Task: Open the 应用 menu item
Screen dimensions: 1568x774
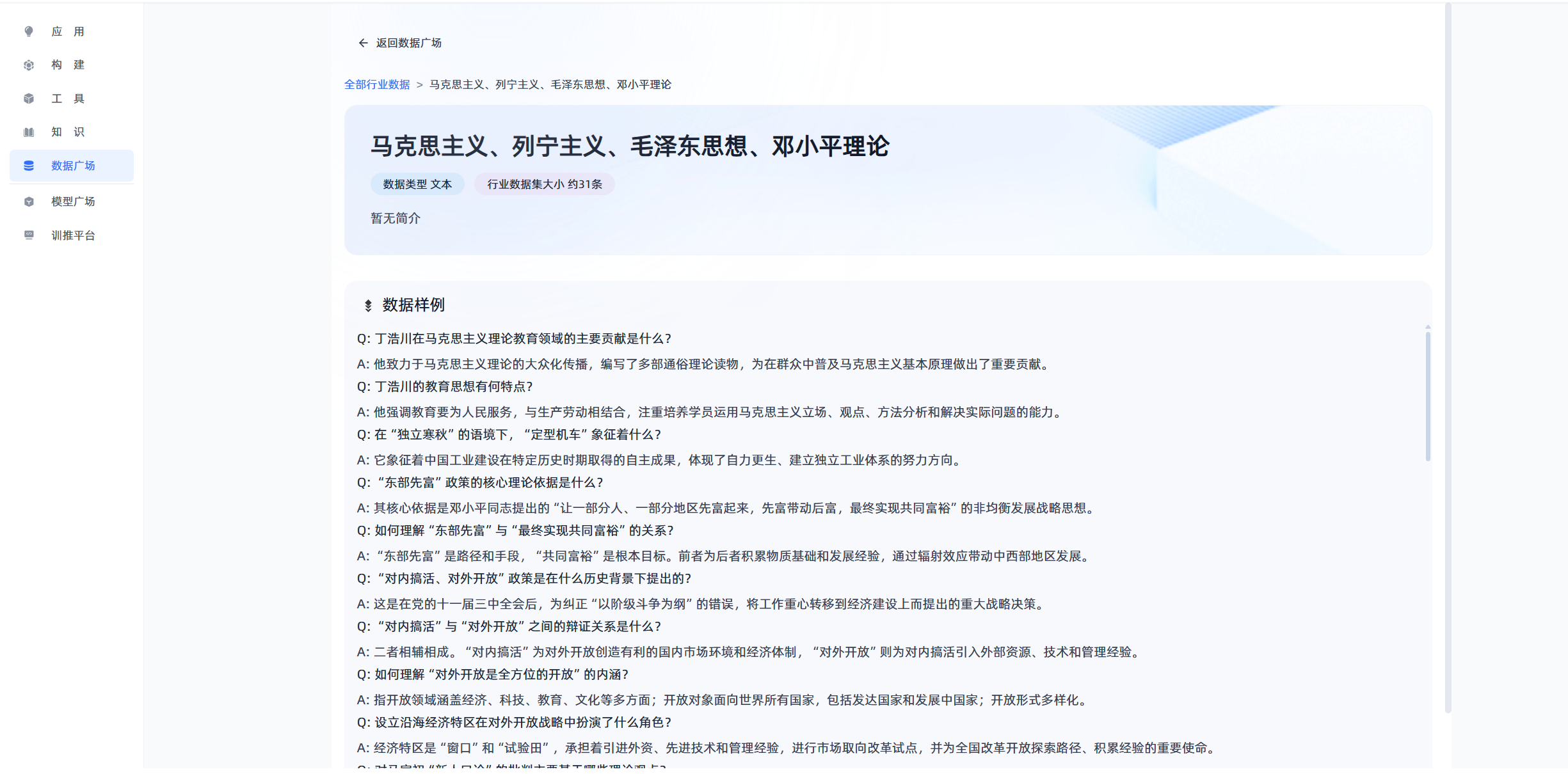Action: click(68, 31)
